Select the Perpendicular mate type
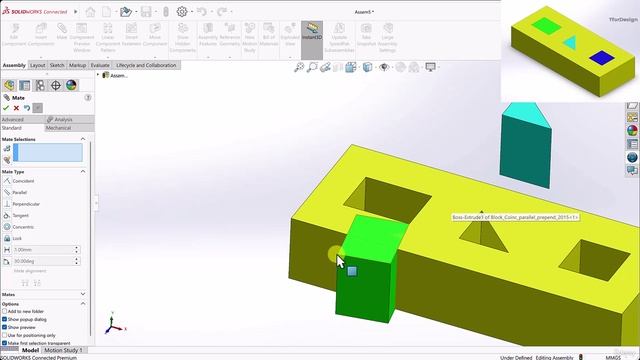The height and width of the screenshot is (360, 640). (22, 204)
